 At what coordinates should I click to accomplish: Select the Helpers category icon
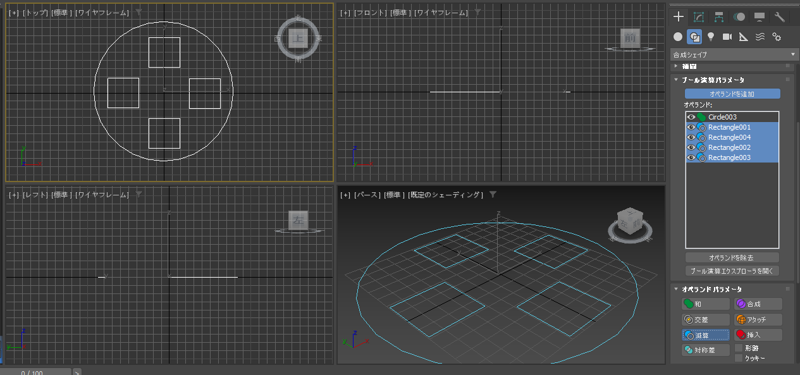pyautogui.click(x=743, y=37)
